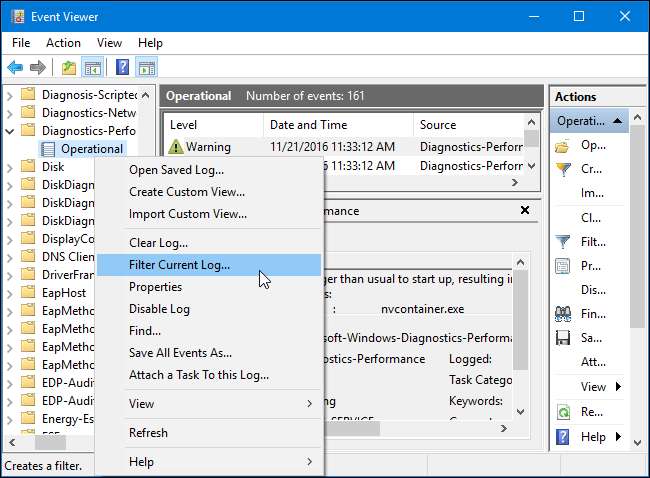
Task: Click Attach task link in Actions pane
Action: [593, 362]
